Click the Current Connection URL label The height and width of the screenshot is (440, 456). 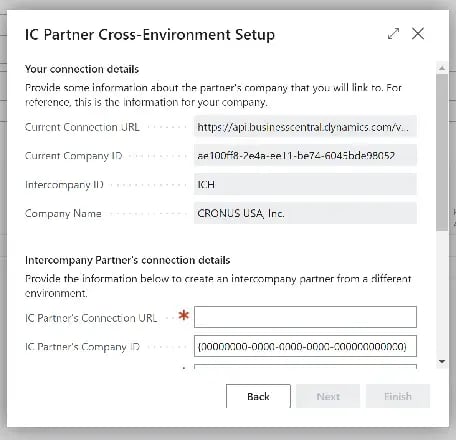tap(82, 127)
